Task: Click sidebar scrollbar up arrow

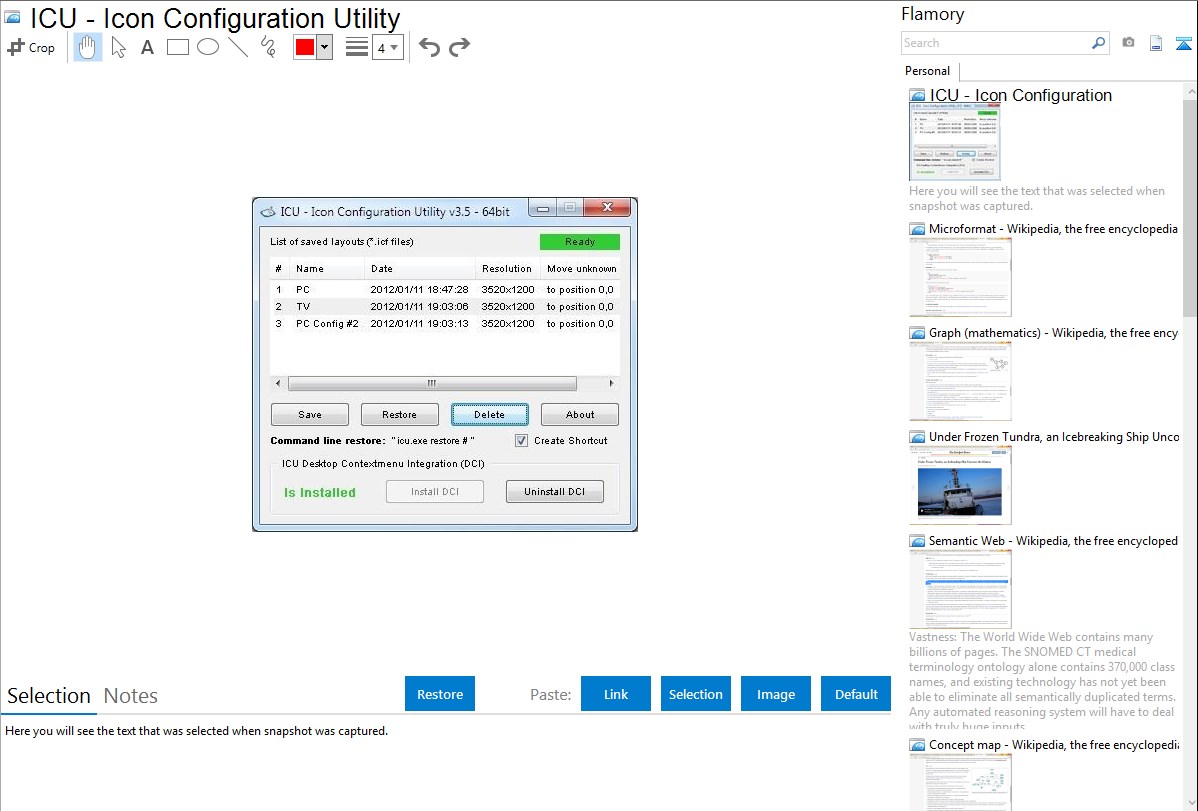Action: coord(1191,91)
